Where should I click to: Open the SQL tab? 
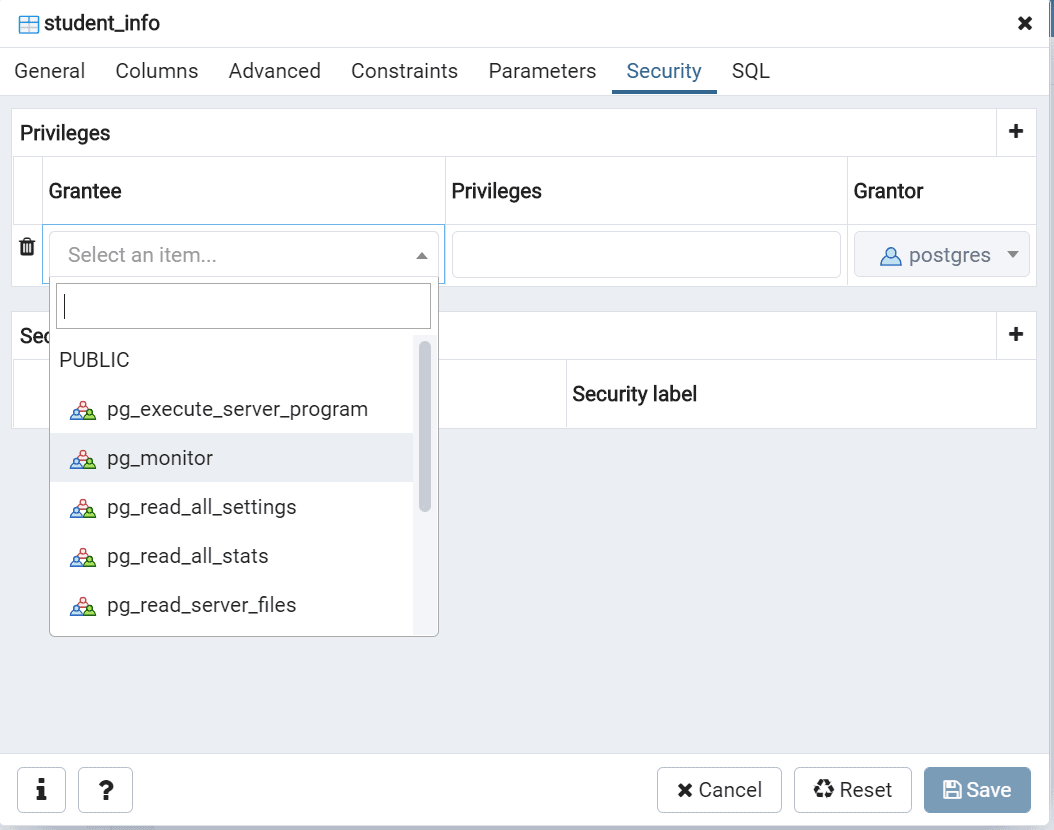click(750, 71)
